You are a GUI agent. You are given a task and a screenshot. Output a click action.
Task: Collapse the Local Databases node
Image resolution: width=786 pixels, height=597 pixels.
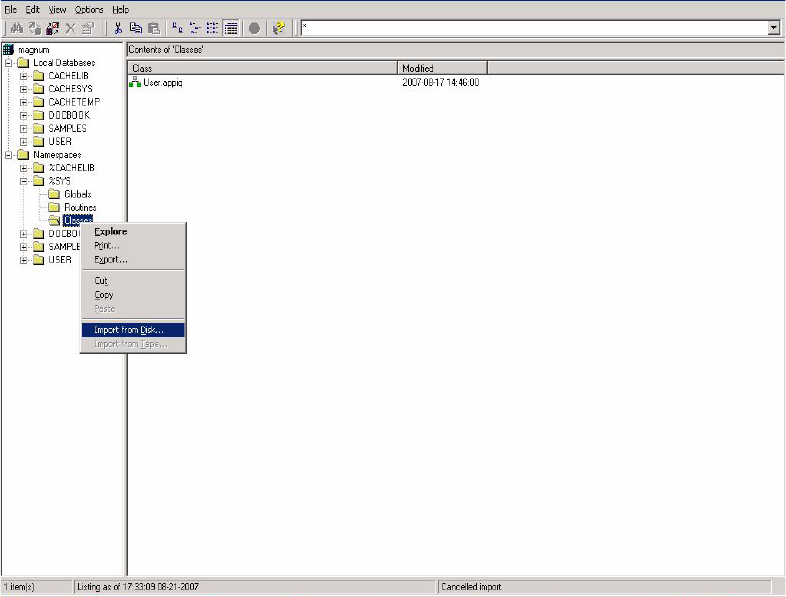pos(9,63)
